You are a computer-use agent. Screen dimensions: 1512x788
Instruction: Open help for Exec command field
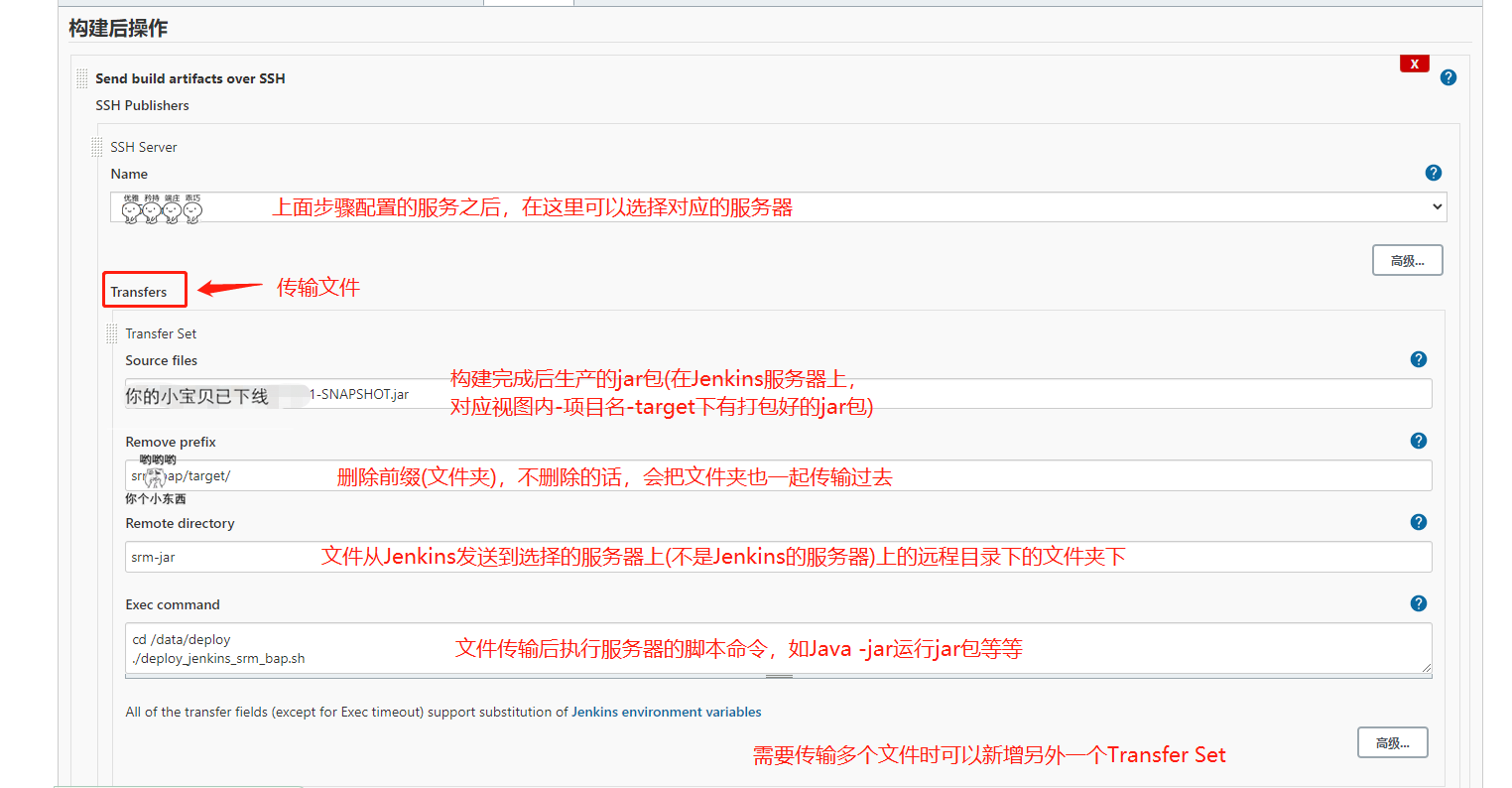click(1419, 603)
